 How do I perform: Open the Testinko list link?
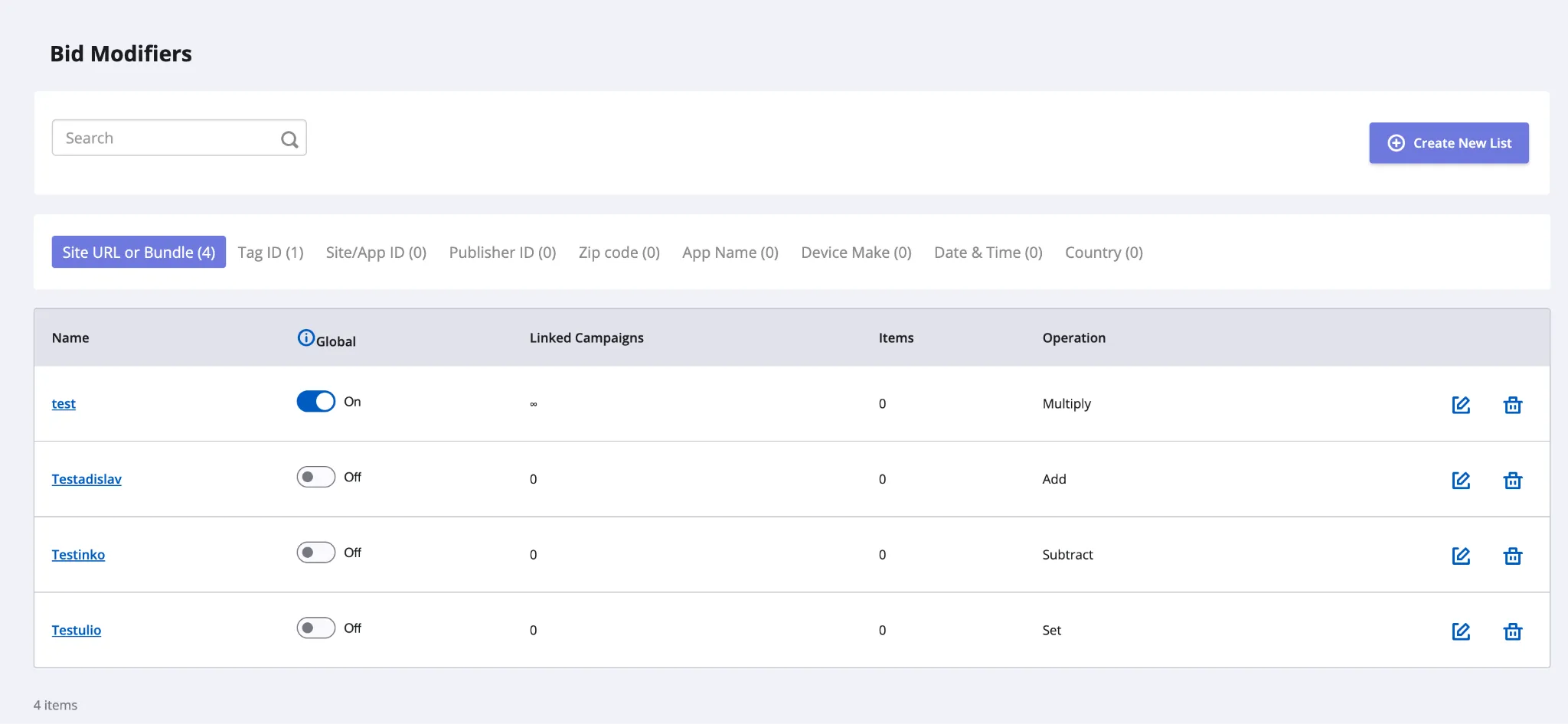click(78, 554)
